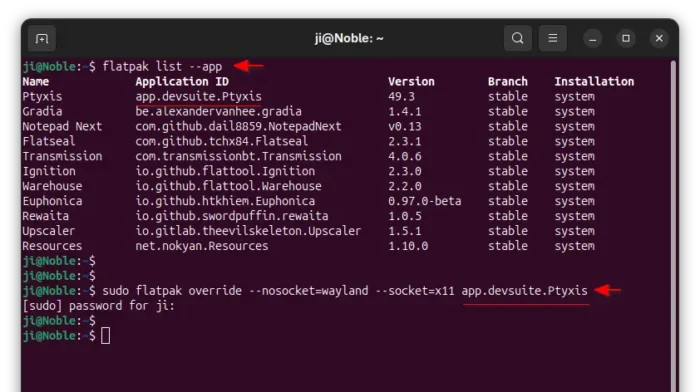Viewport: 700px width, 392px height.
Task: Click 'sudo flatpak override' command text
Action: [x=172, y=291]
